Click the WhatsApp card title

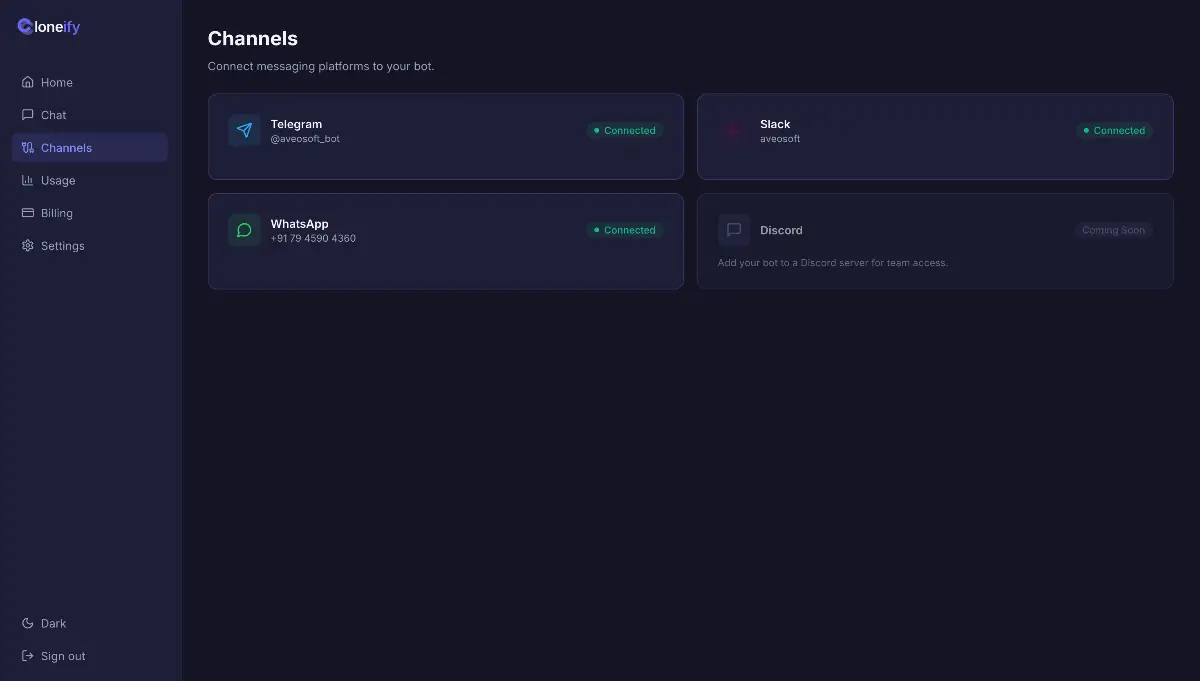(299, 224)
